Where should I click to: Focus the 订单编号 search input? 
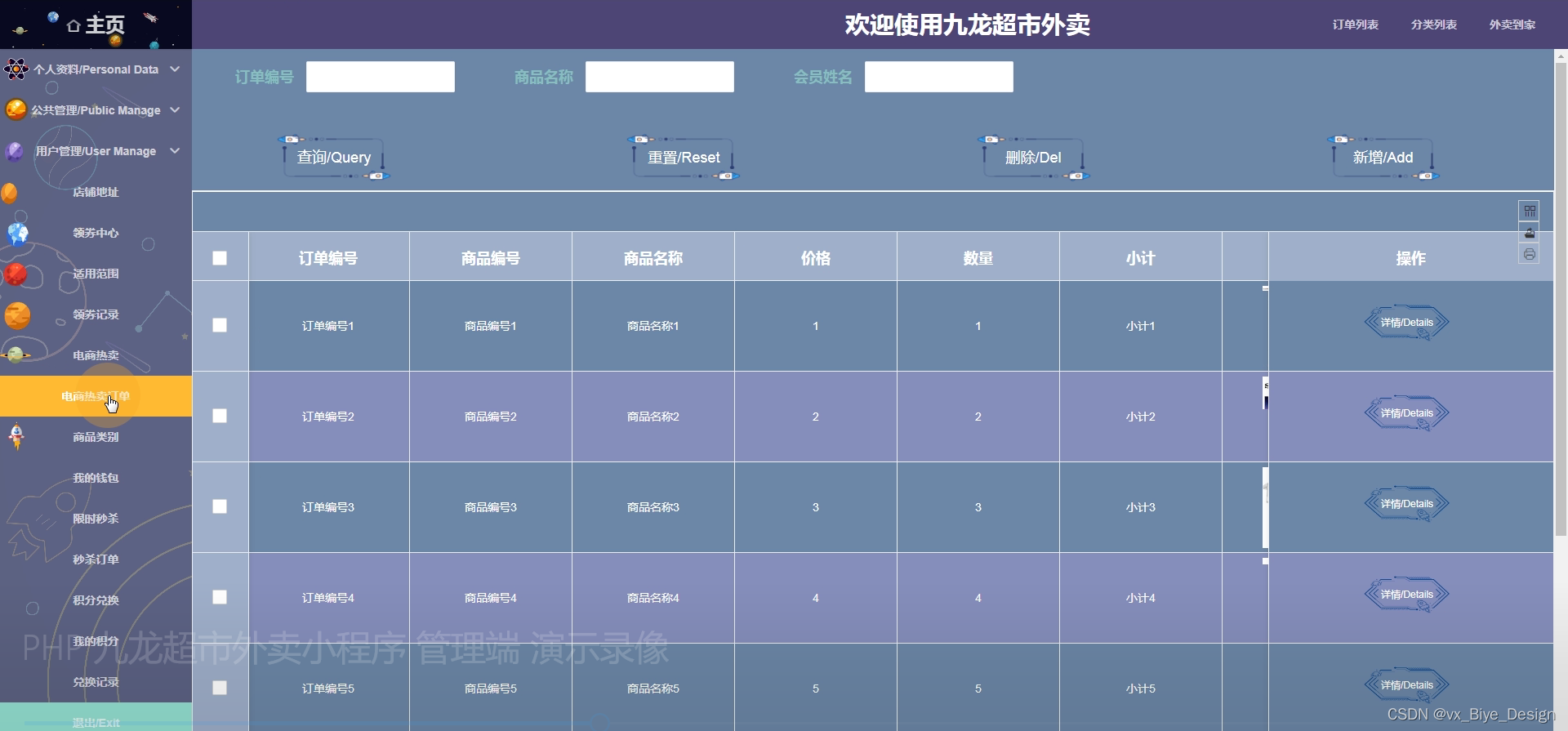coord(381,77)
